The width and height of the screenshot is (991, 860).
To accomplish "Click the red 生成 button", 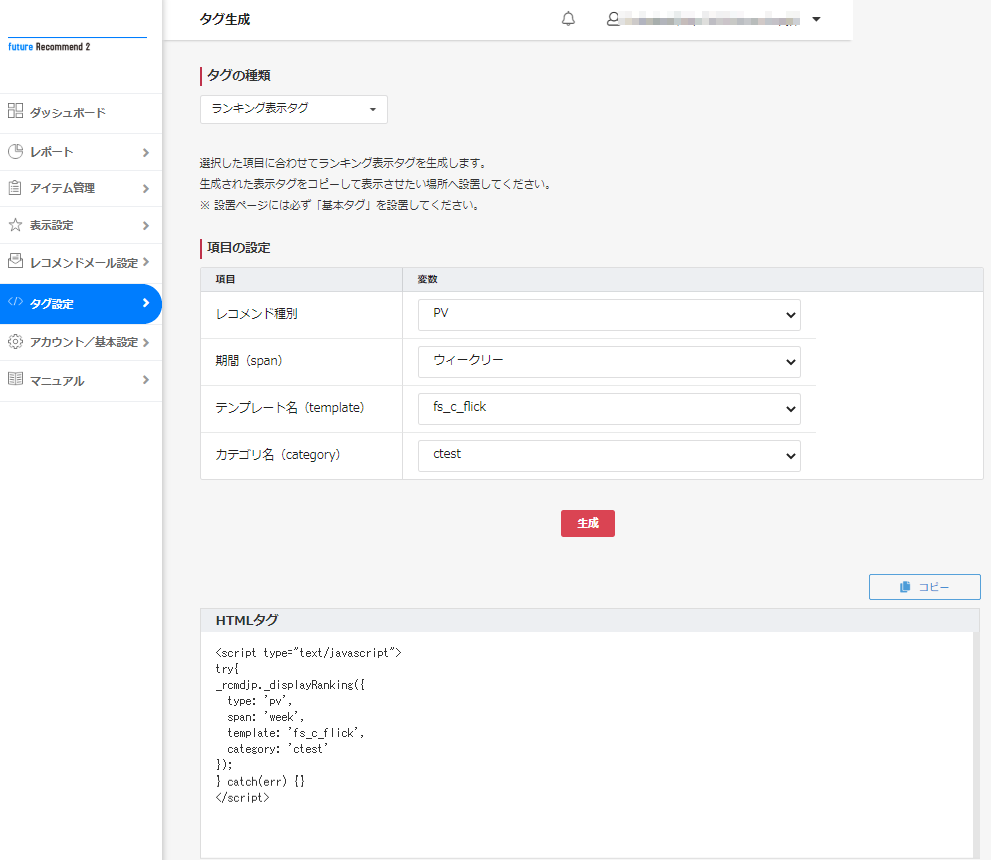I will 588,523.
